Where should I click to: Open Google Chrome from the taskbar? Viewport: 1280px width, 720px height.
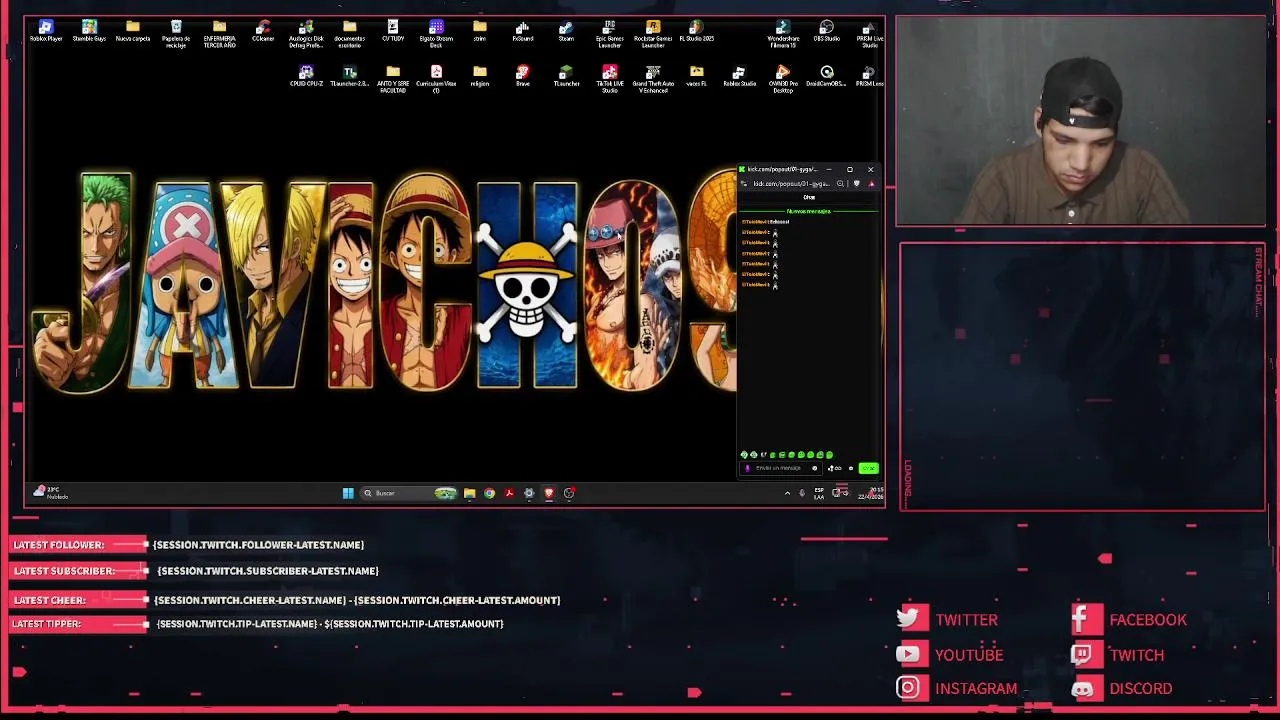[x=489, y=493]
